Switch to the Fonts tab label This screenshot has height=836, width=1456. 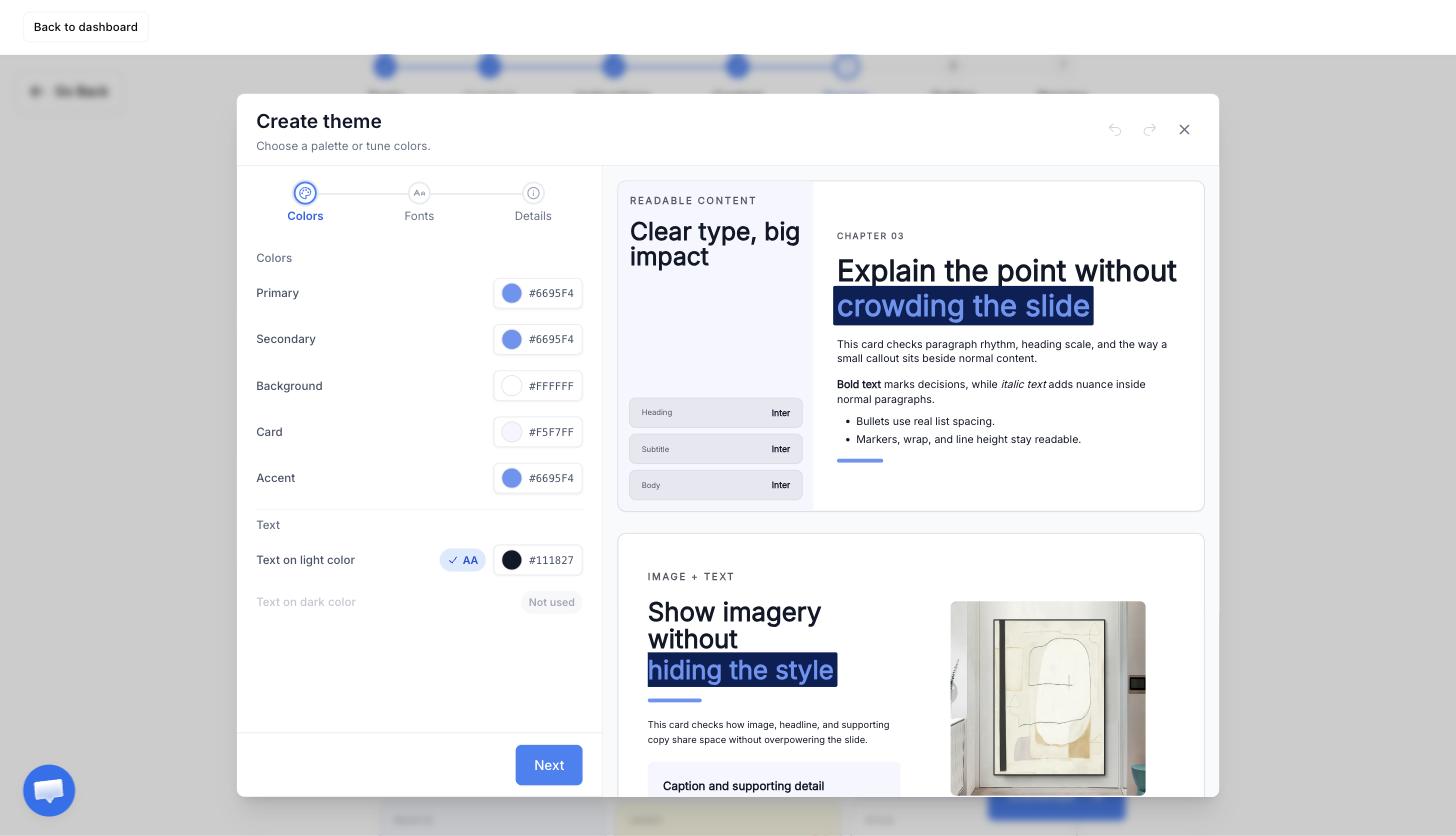pos(419,216)
